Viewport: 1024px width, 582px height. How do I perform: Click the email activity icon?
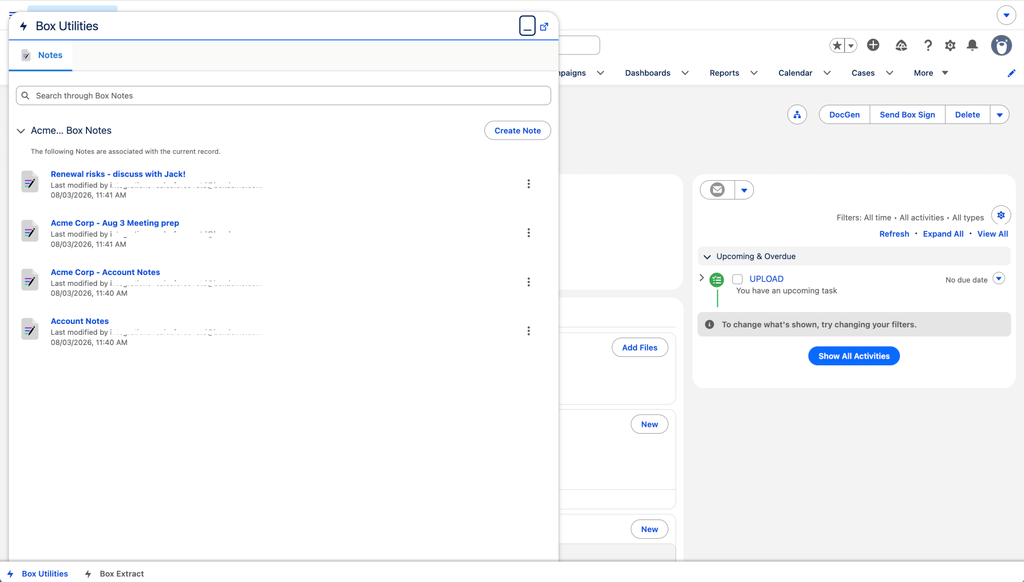pos(717,190)
